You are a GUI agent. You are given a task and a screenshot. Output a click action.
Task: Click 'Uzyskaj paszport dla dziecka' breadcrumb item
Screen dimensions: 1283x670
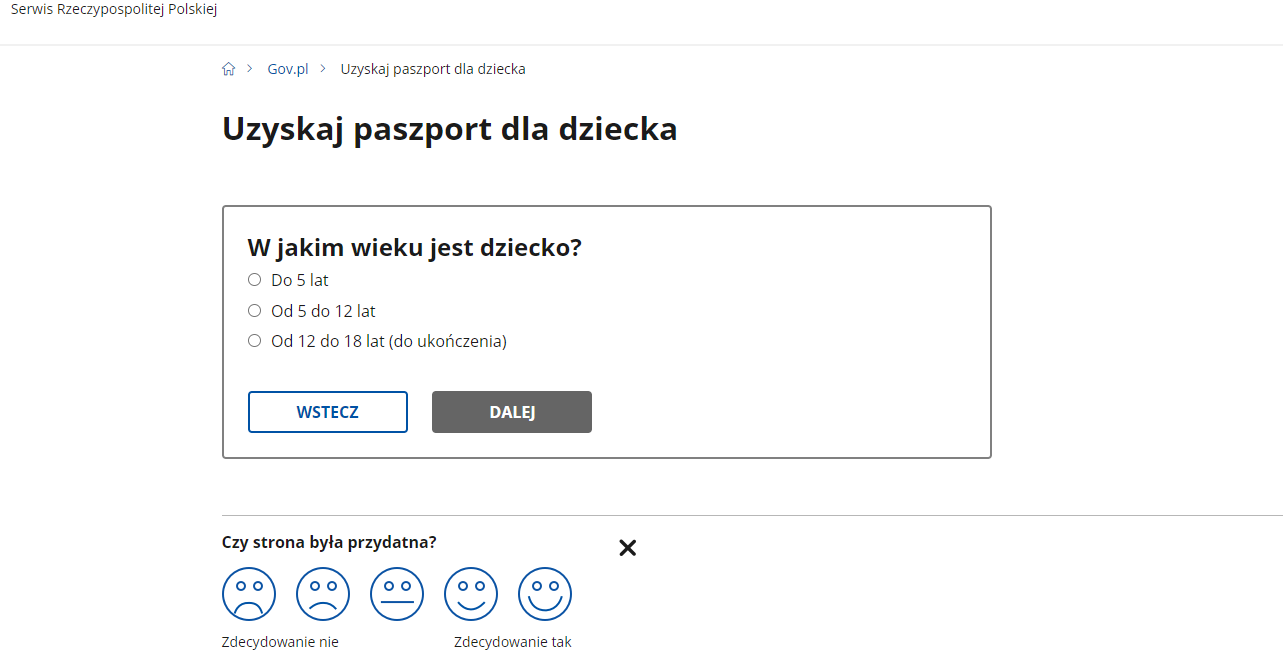pos(433,69)
